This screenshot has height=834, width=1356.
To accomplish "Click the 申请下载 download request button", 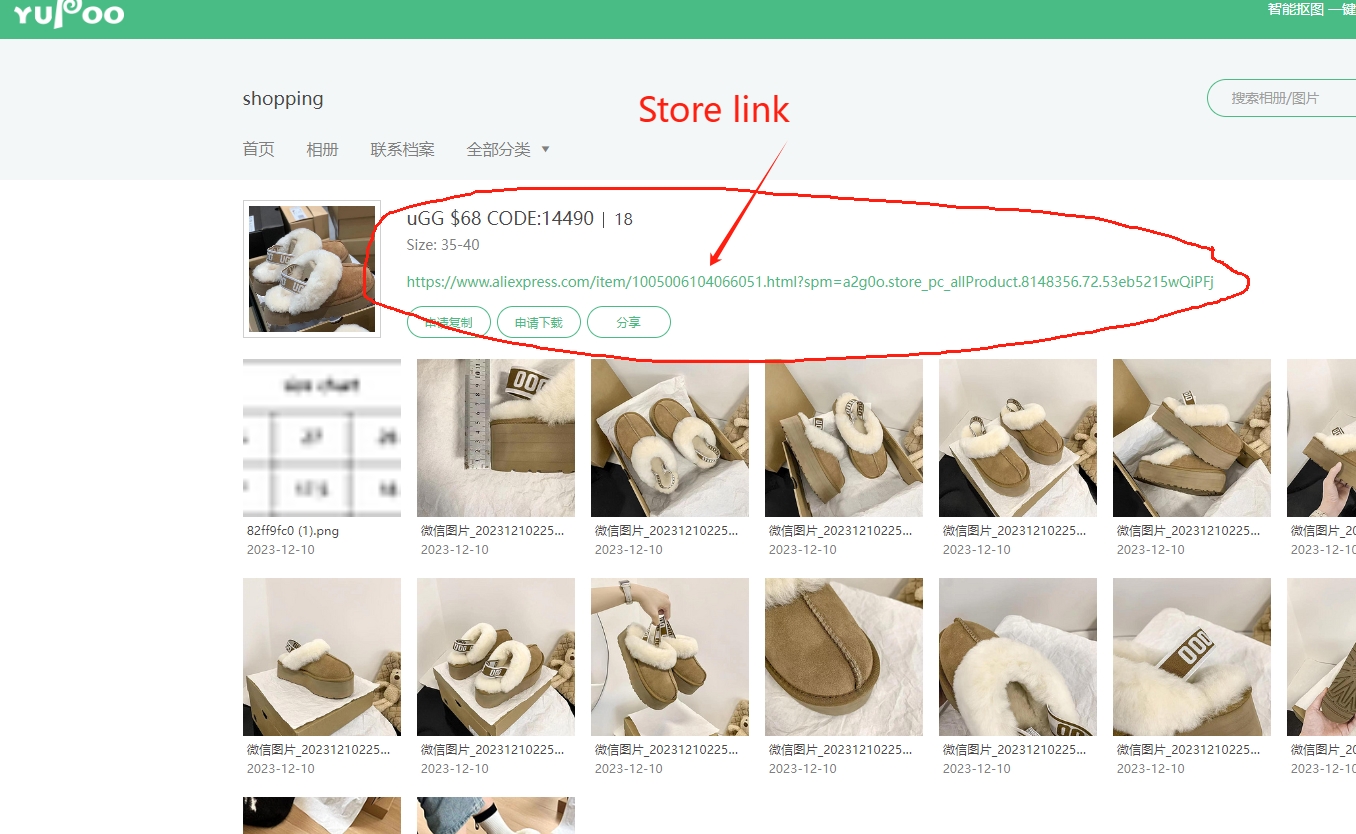I will coord(538,323).
